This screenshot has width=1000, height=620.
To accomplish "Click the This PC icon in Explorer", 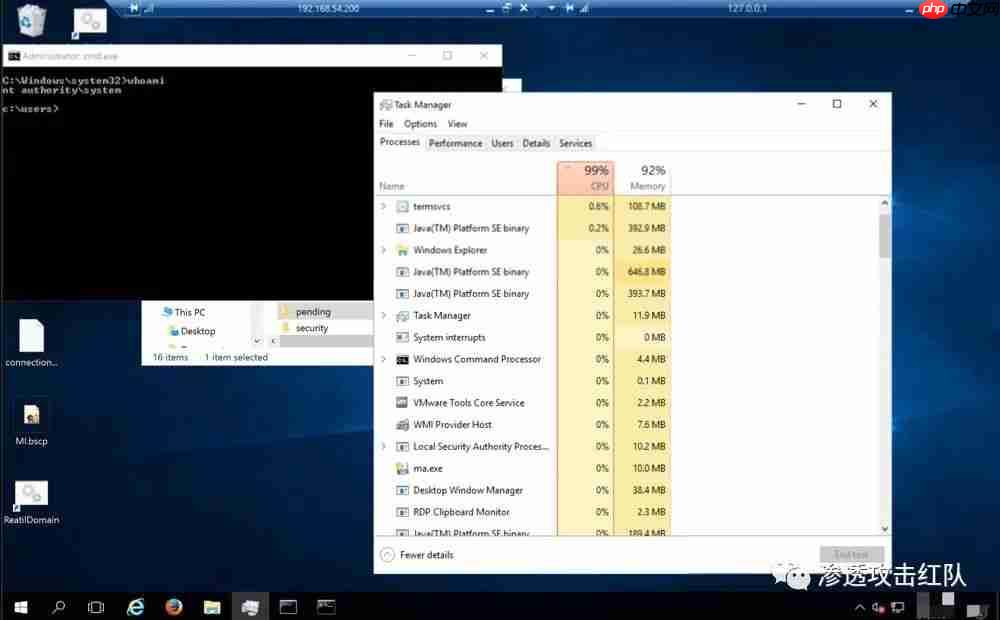I will pyautogui.click(x=168, y=312).
